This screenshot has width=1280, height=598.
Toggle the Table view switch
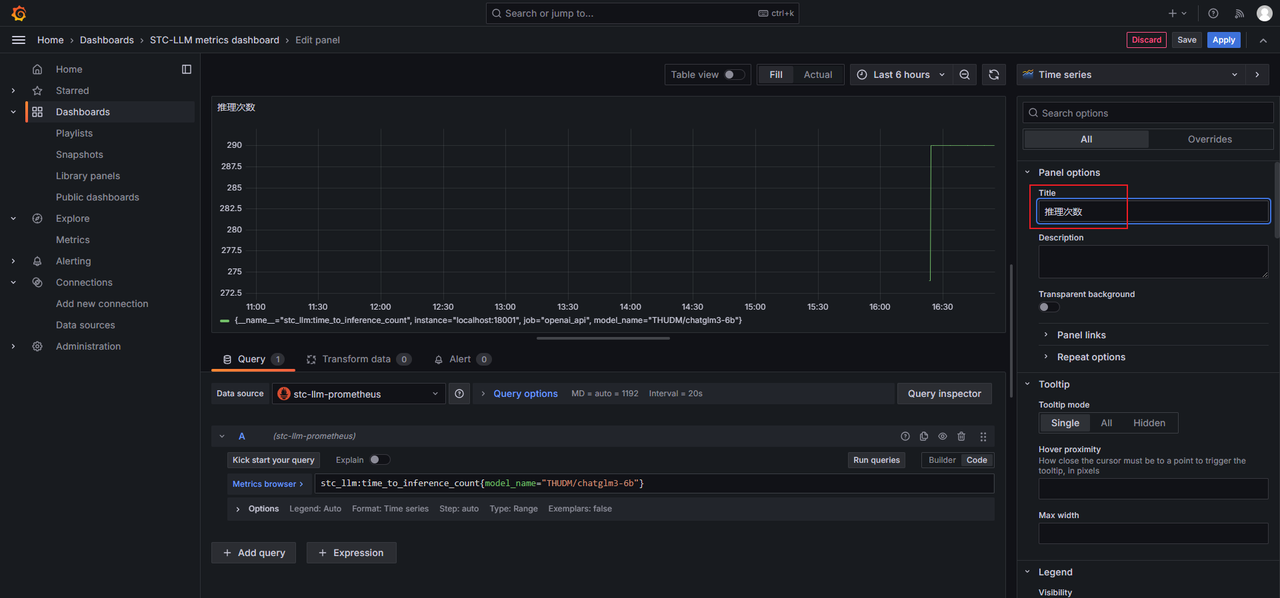coord(734,75)
